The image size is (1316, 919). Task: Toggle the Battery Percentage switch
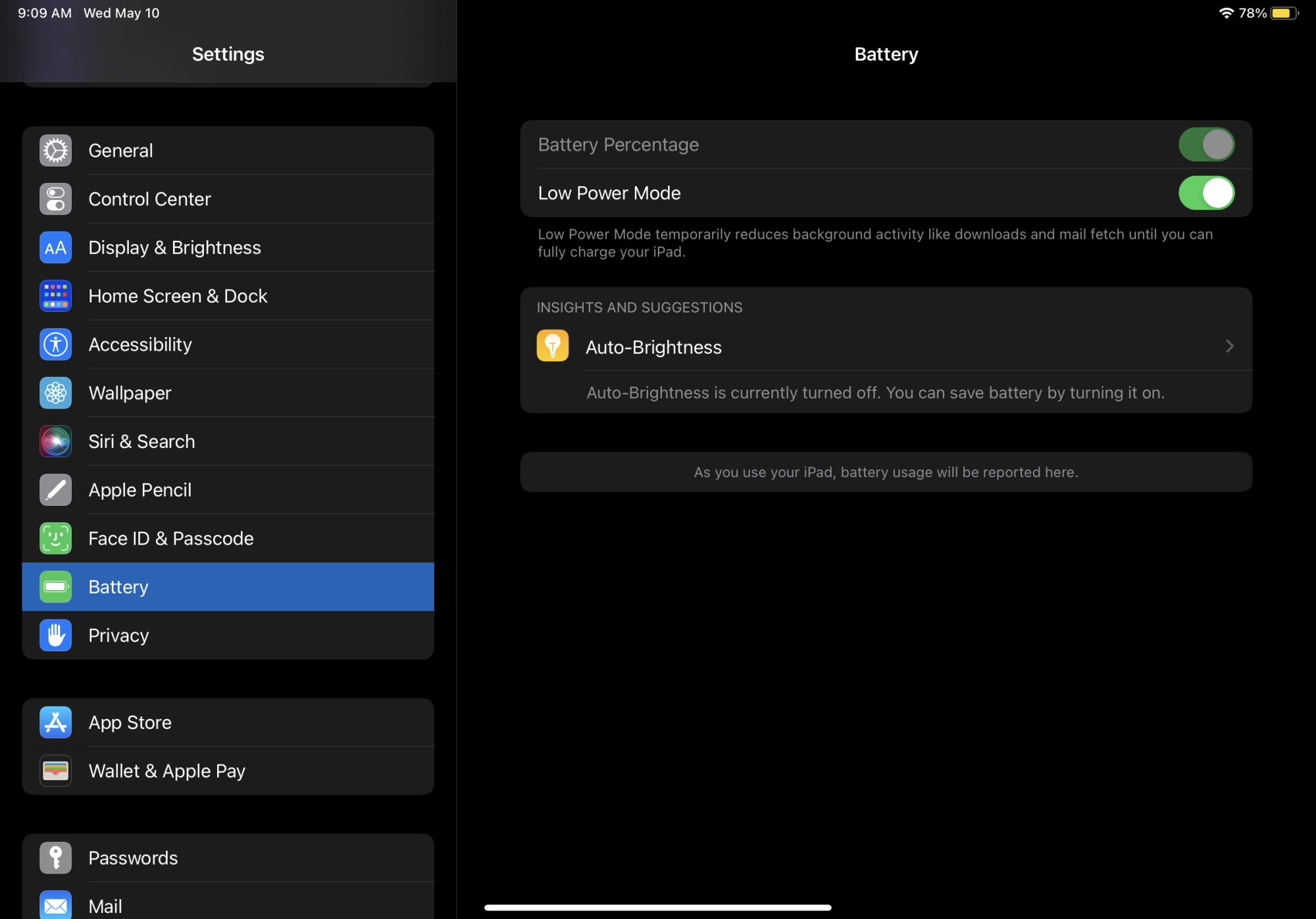pyautogui.click(x=1205, y=145)
